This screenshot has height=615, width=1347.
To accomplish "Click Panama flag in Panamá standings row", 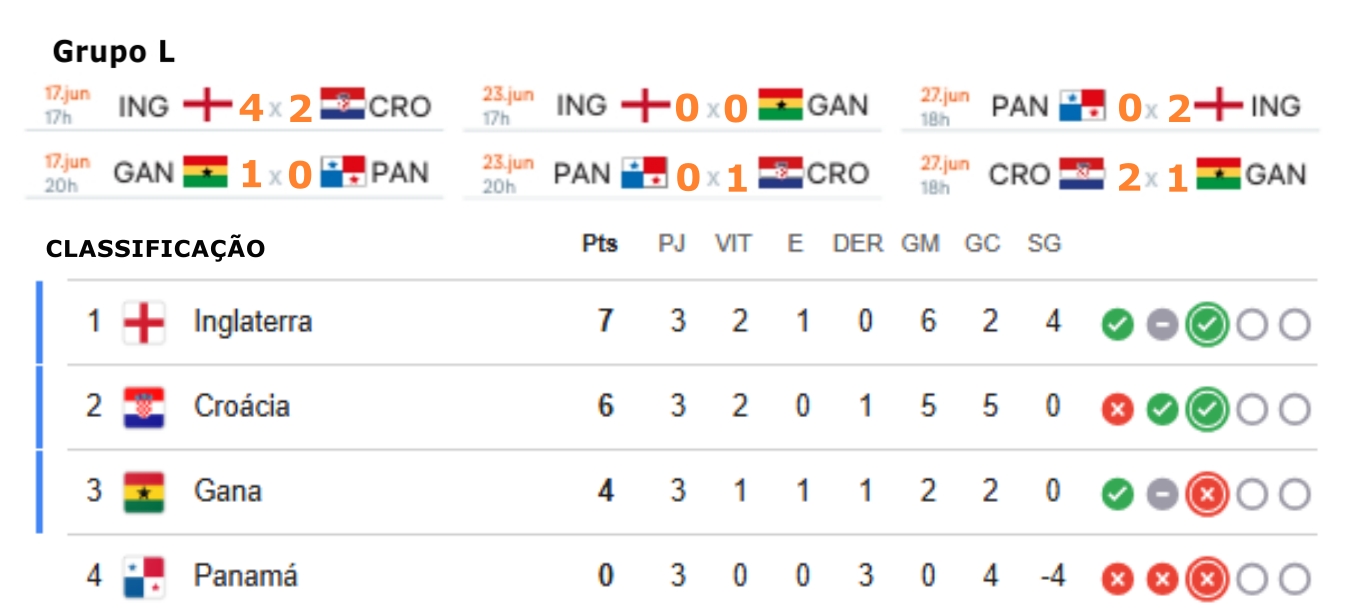I will coord(144,578).
